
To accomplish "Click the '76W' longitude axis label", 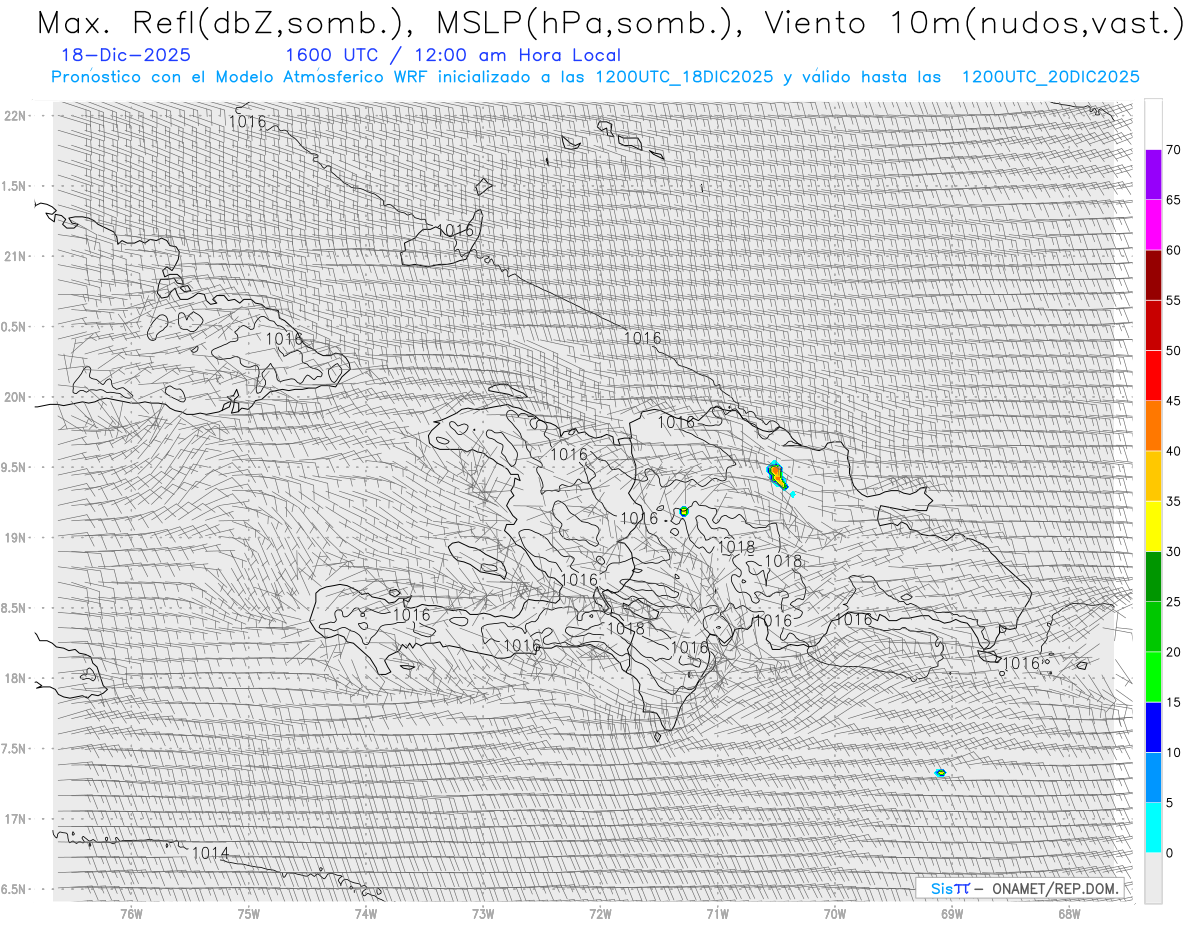I will point(131,913).
